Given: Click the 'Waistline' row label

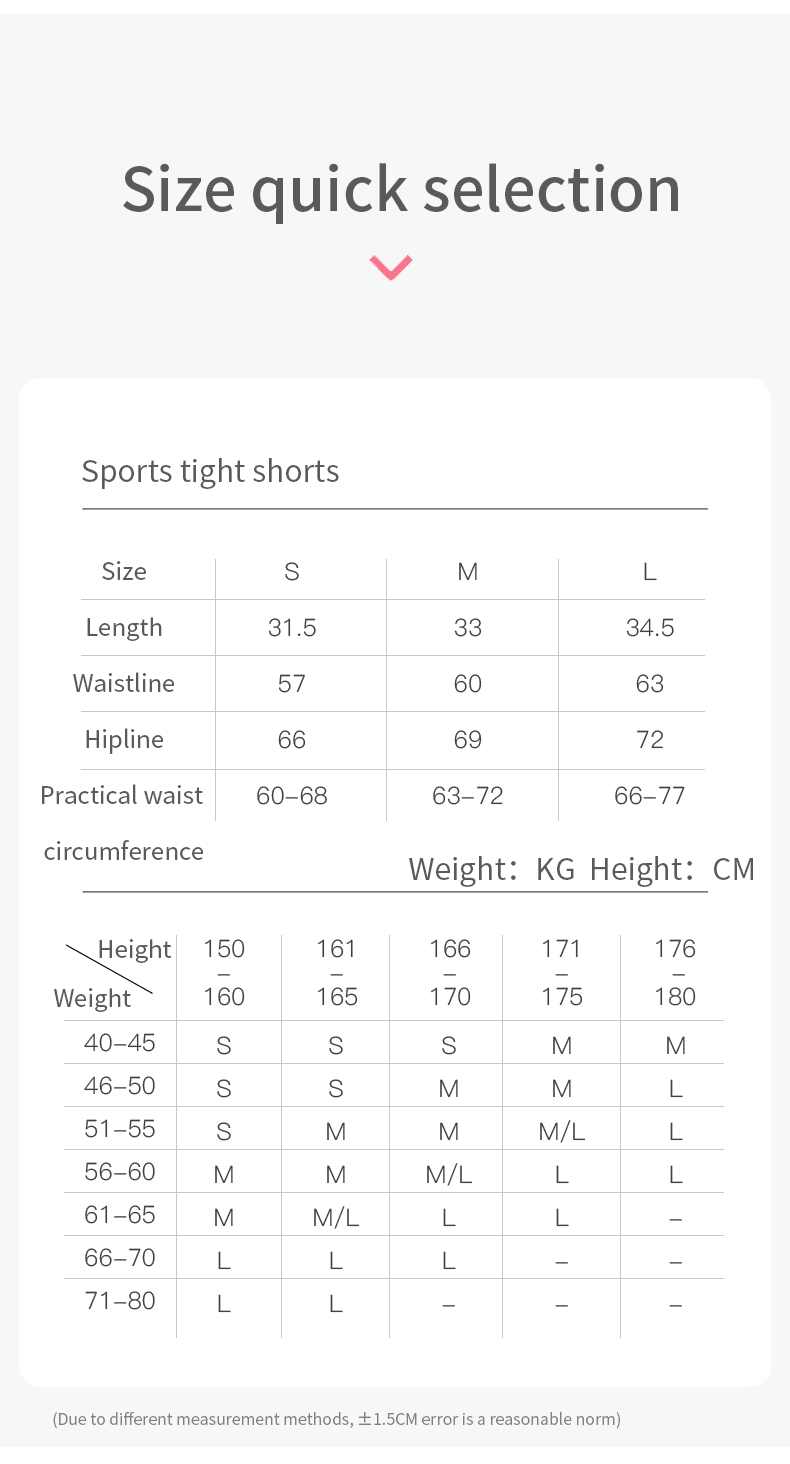Looking at the screenshot, I should 124,683.
